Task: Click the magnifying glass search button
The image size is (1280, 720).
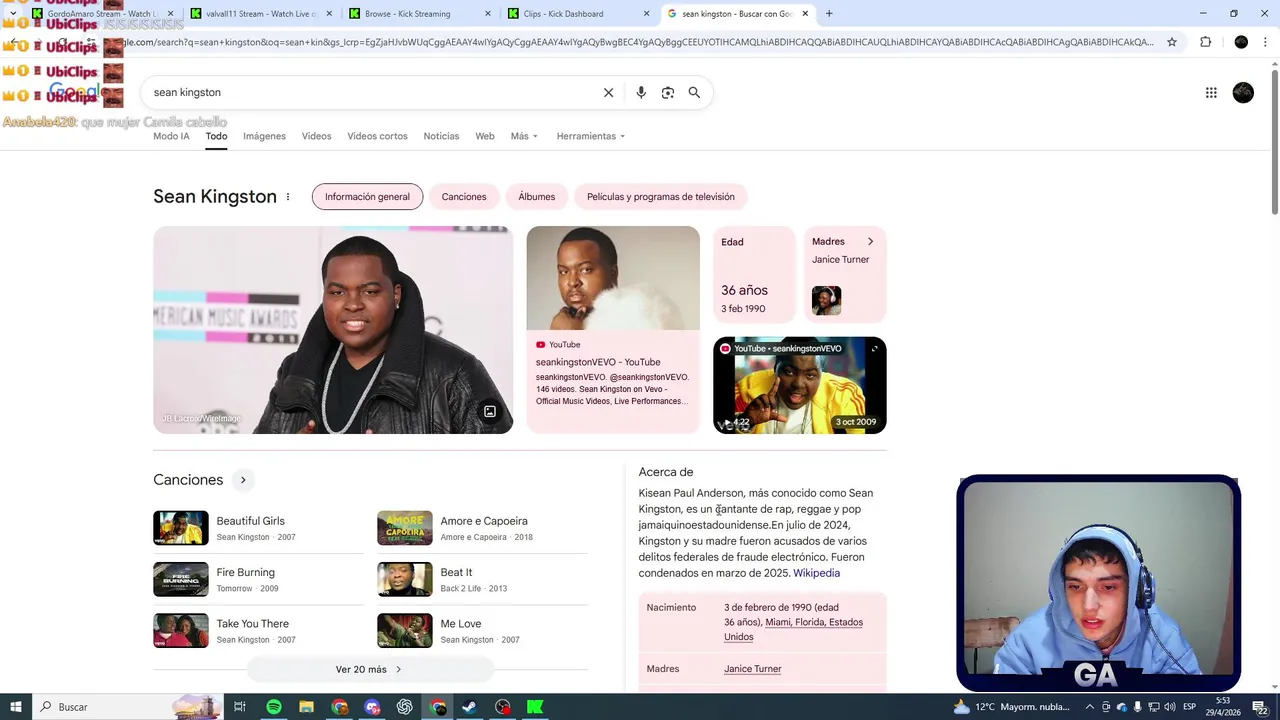Action: click(694, 92)
